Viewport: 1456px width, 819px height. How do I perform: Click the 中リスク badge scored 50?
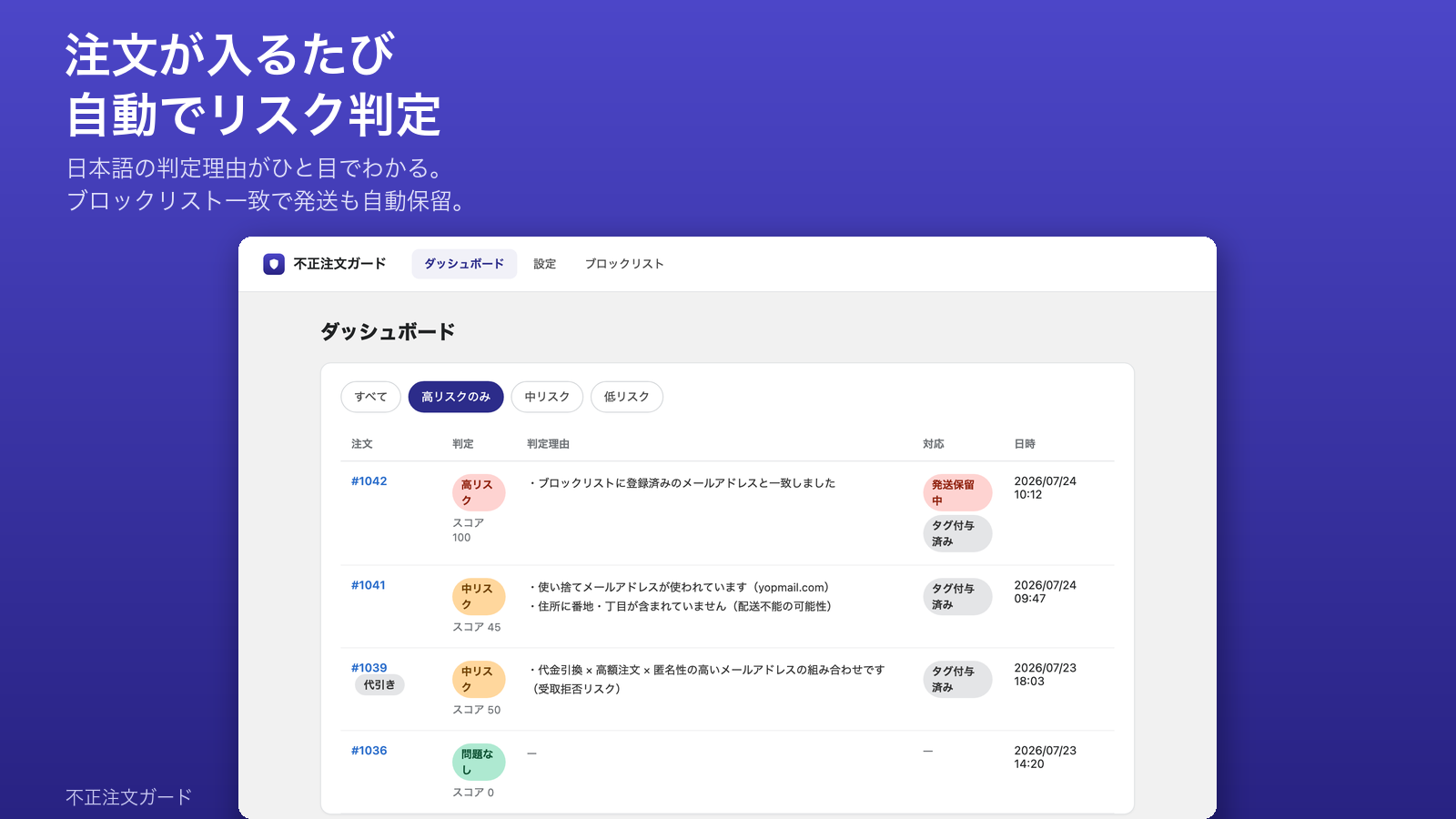[479, 679]
